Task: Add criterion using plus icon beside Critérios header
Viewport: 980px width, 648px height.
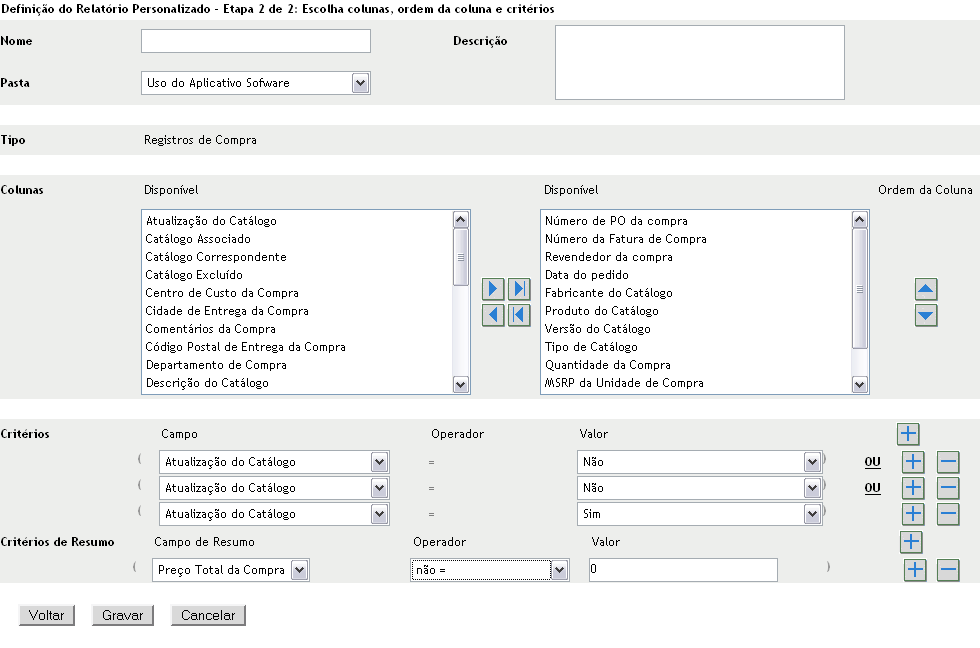Action: tap(908, 434)
